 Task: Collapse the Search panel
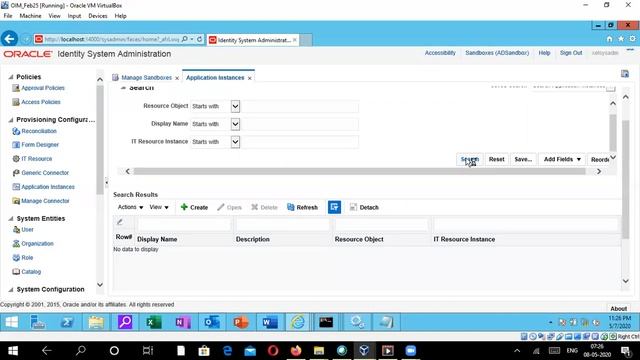pyautogui.click(x=123, y=88)
